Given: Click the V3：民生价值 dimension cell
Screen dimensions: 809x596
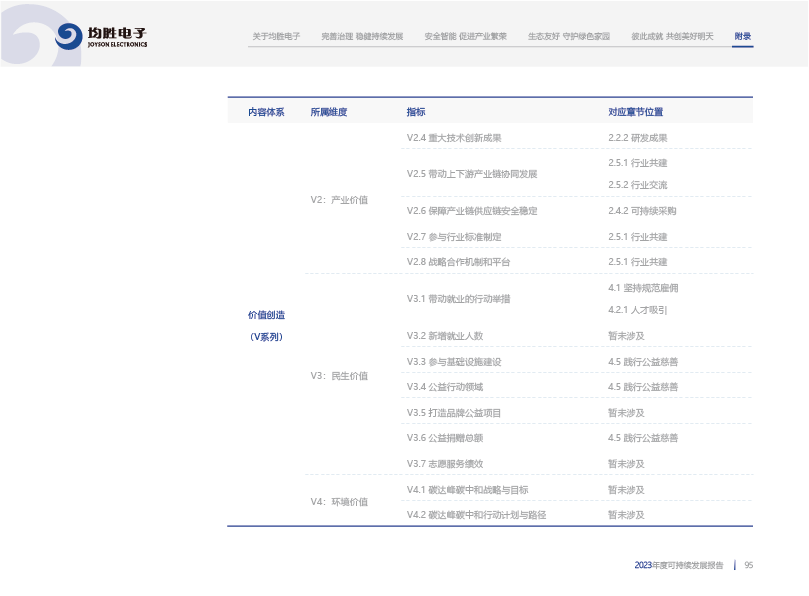Looking at the screenshot, I should (339, 376).
